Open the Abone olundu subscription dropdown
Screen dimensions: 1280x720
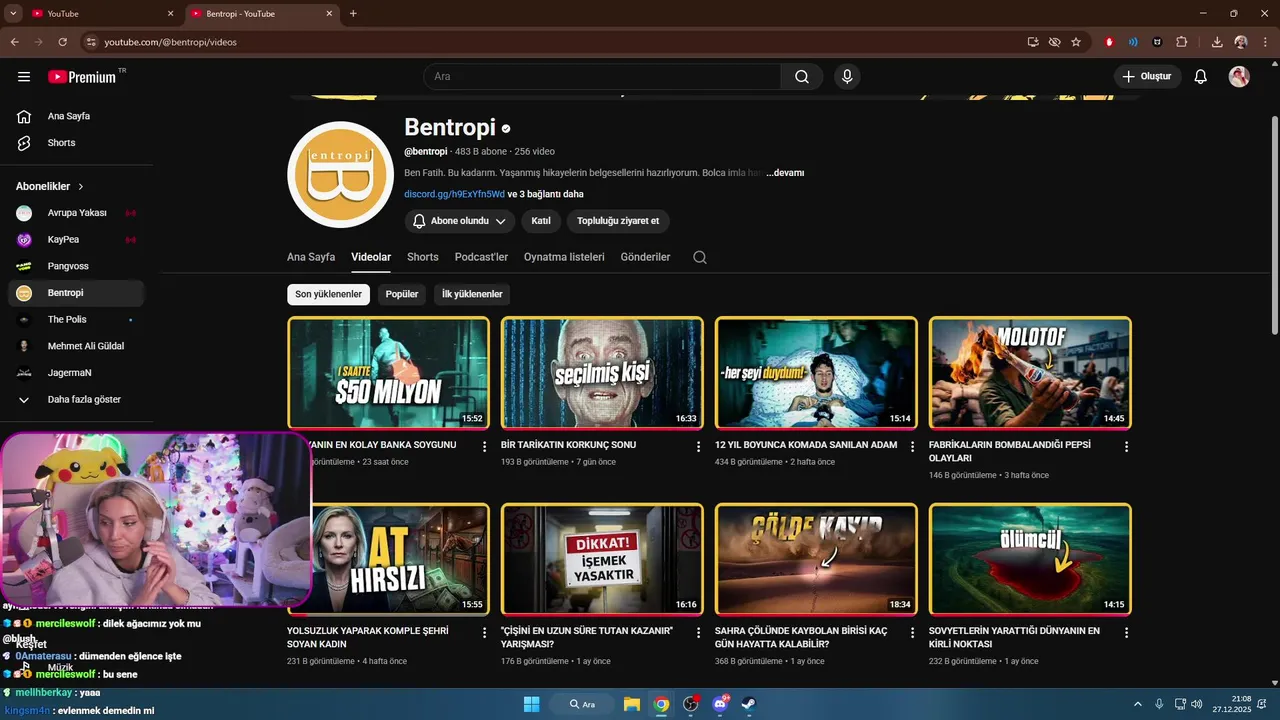(x=460, y=221)
